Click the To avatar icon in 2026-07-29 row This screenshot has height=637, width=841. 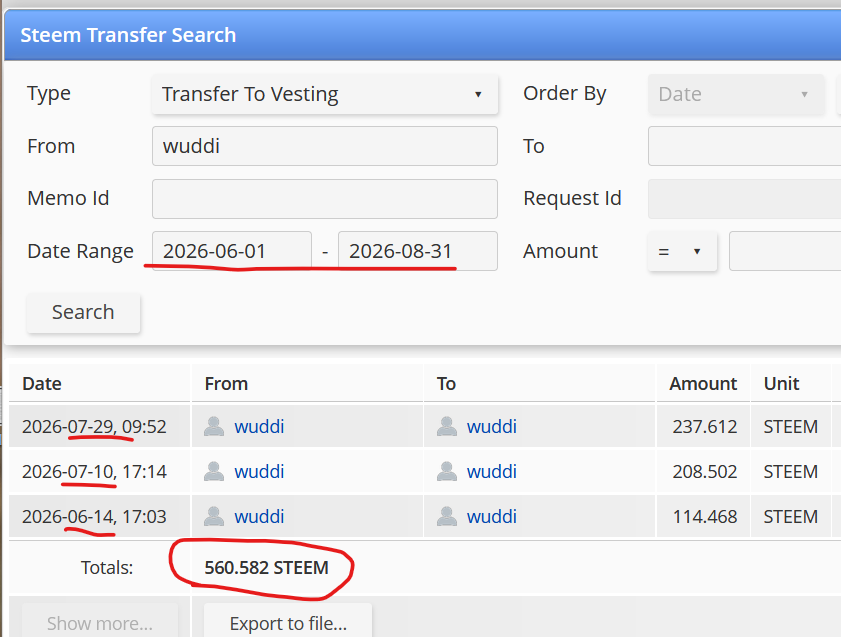(447, 426)
